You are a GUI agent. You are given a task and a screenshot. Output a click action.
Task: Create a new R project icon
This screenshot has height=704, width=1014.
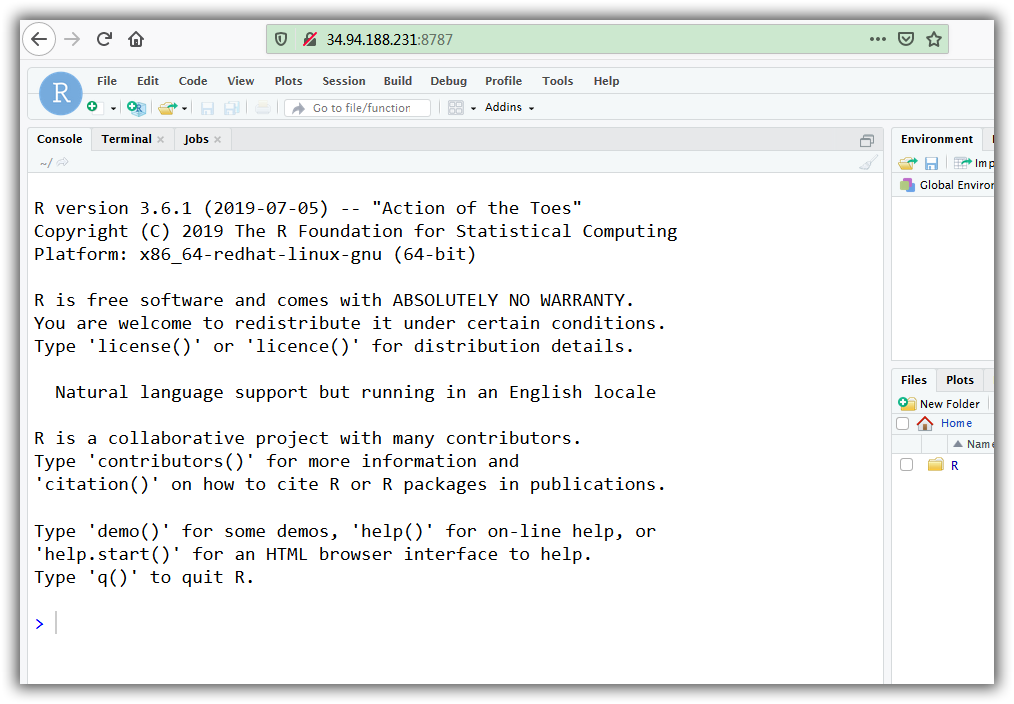click(x=136, y=108)
